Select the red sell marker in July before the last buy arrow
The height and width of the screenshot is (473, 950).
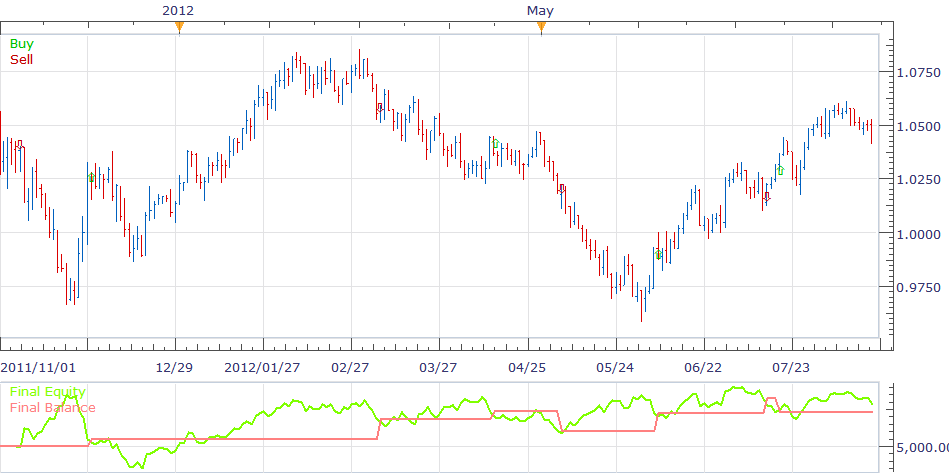(x=767, y=196)
